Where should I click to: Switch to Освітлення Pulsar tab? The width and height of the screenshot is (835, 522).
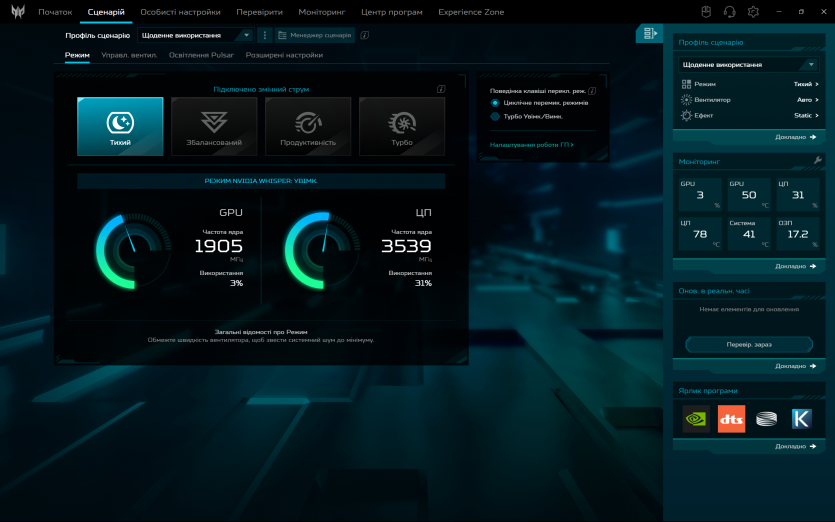pos(201,55)
